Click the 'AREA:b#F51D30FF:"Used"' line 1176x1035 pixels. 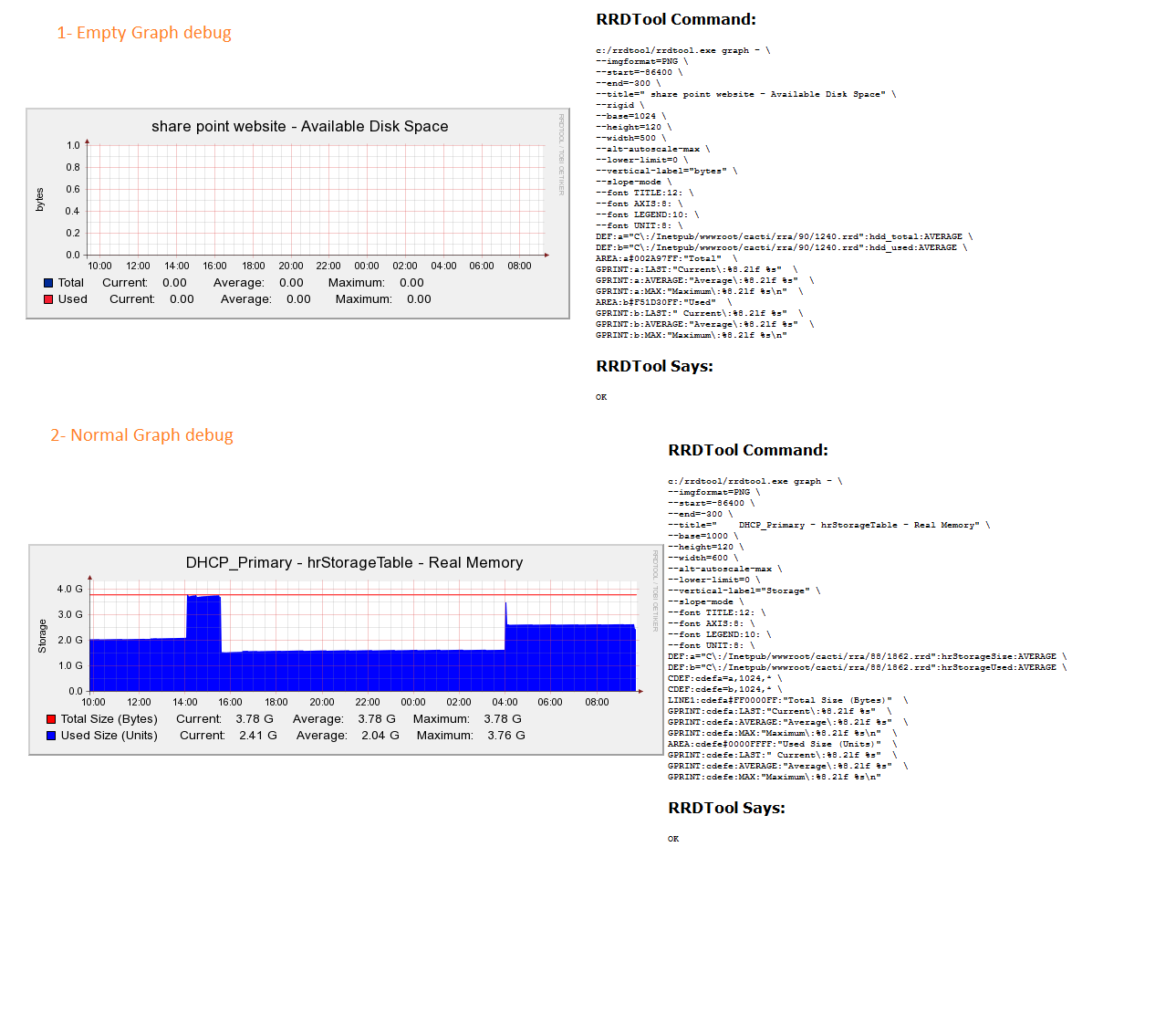click(663, 302)
